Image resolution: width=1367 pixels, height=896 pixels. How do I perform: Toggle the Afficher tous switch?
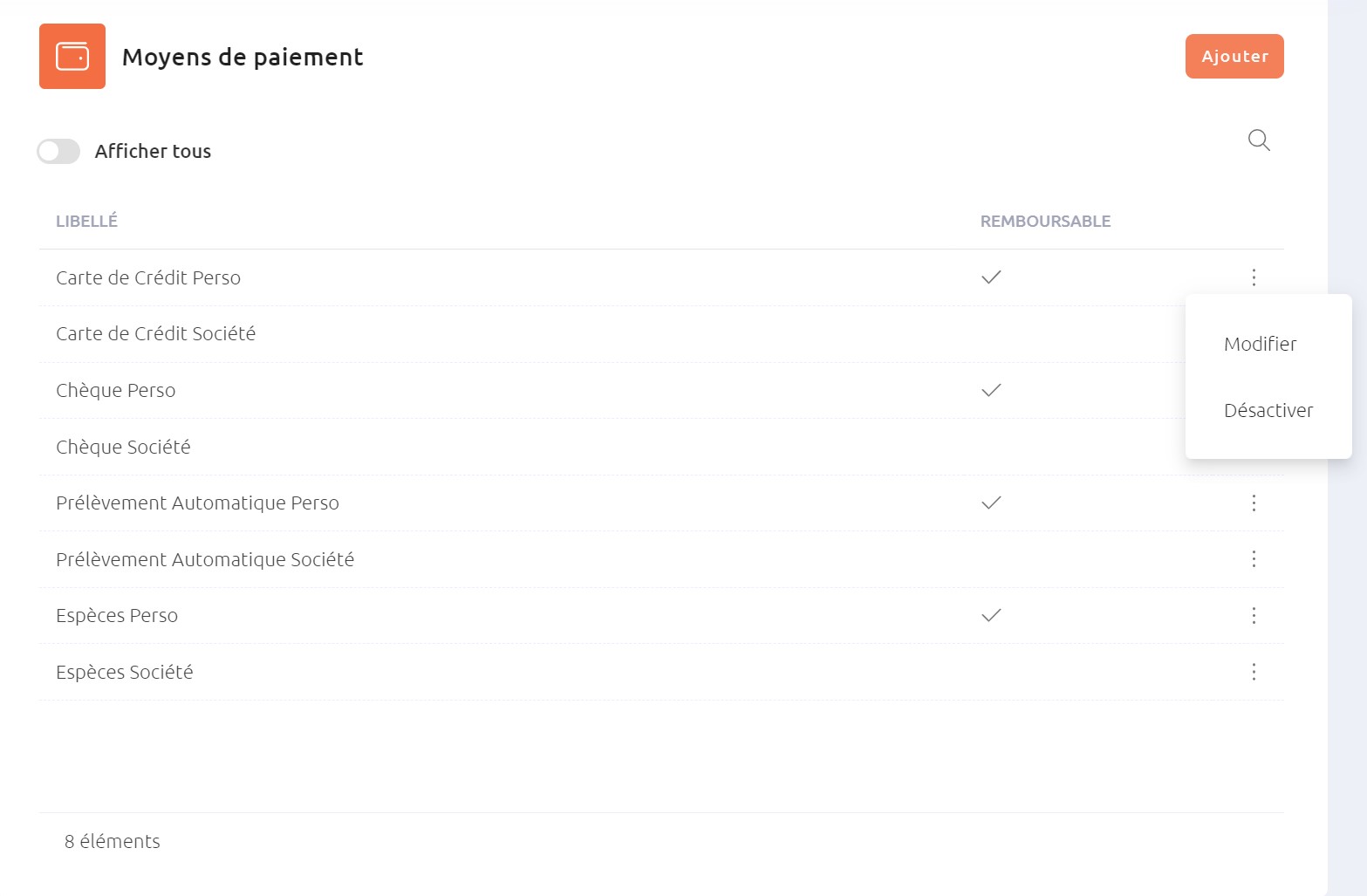coord(58,151)
